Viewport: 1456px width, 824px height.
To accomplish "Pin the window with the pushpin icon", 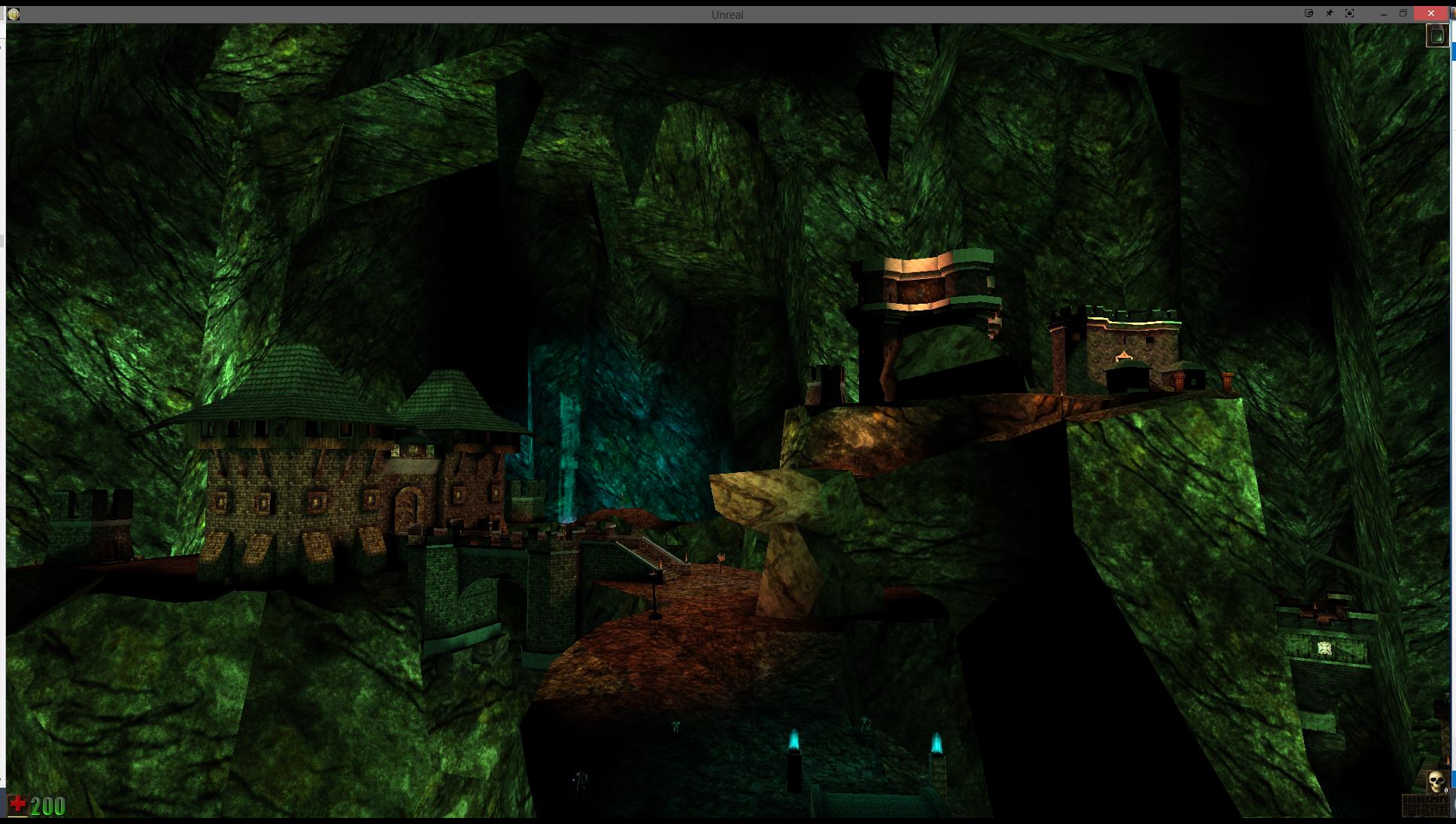I will point(1329,14).
